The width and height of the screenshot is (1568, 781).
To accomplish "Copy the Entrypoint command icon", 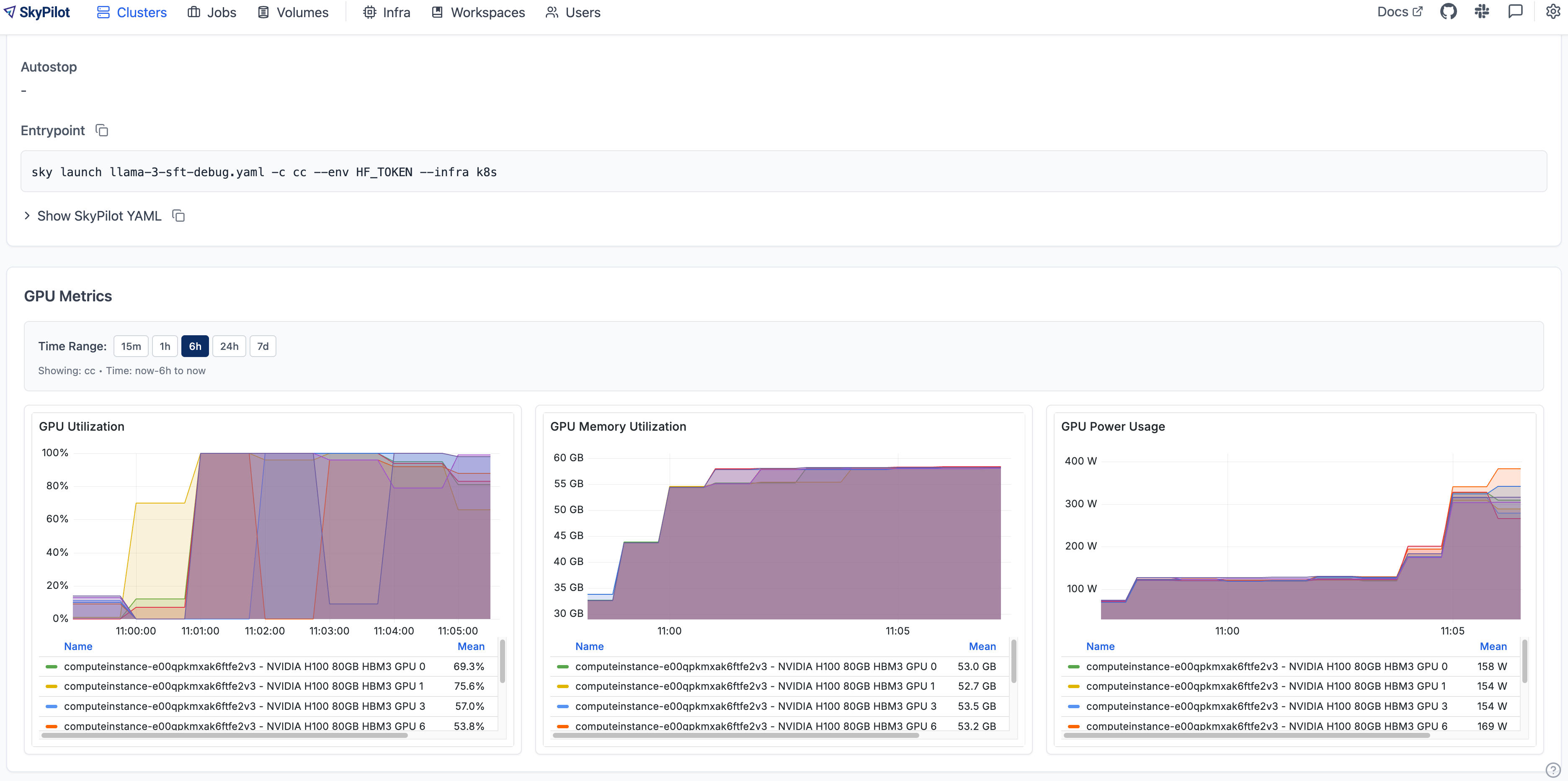I will point(102,130).
